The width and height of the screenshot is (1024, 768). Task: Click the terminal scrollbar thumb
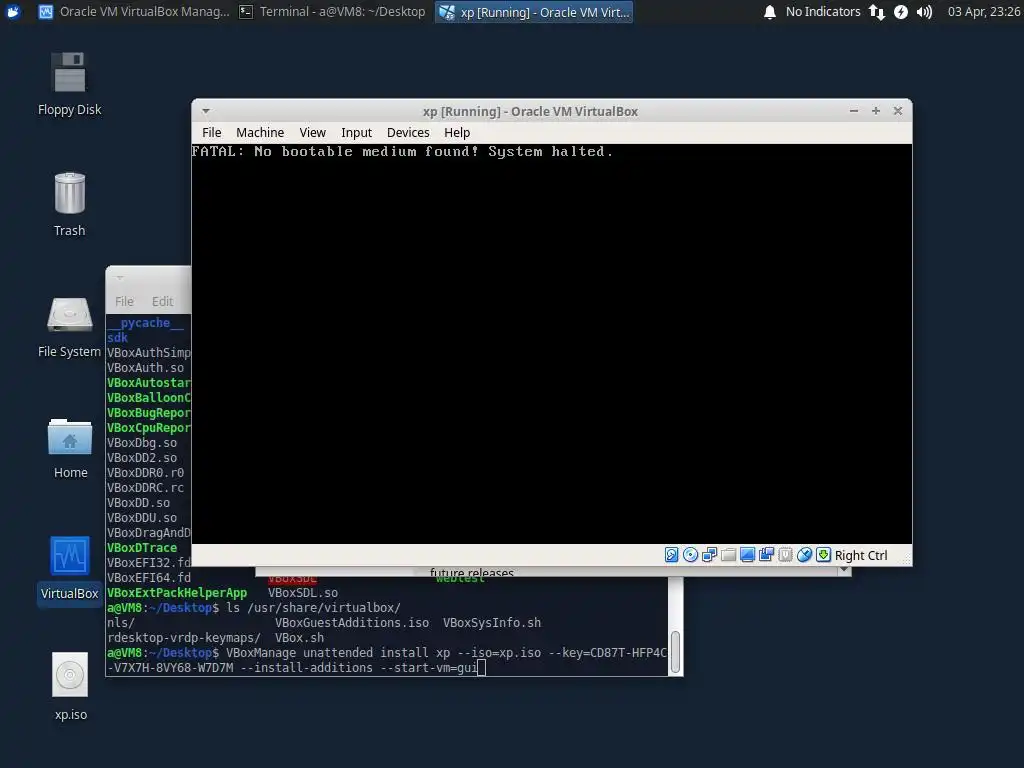[675, 651]
